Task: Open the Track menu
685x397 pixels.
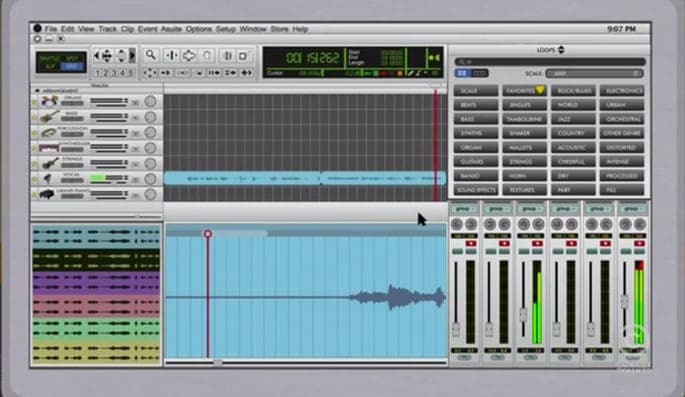Action: pos(107,29)
